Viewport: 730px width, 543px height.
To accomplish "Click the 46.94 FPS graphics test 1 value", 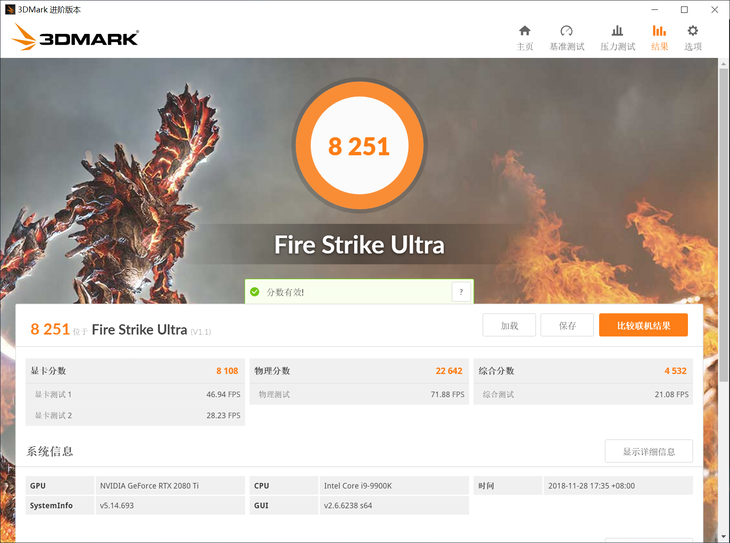I will point(223,394).
